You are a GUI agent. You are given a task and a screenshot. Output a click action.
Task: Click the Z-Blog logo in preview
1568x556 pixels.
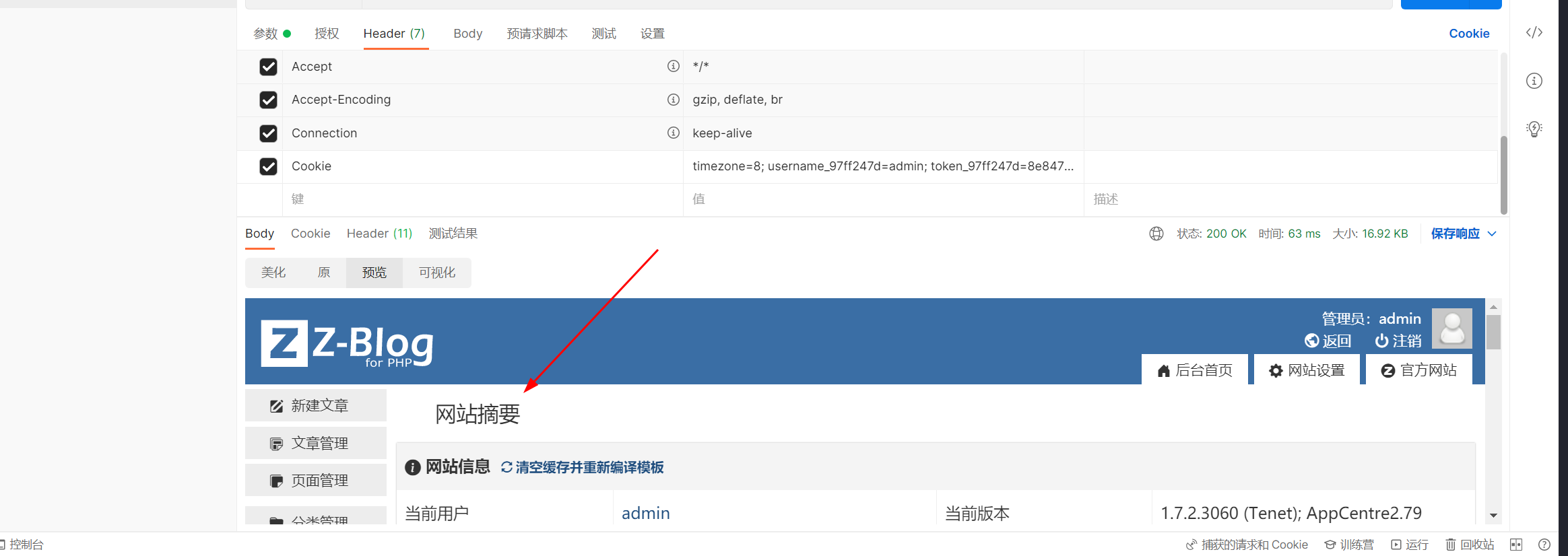(x=347, y=343)
